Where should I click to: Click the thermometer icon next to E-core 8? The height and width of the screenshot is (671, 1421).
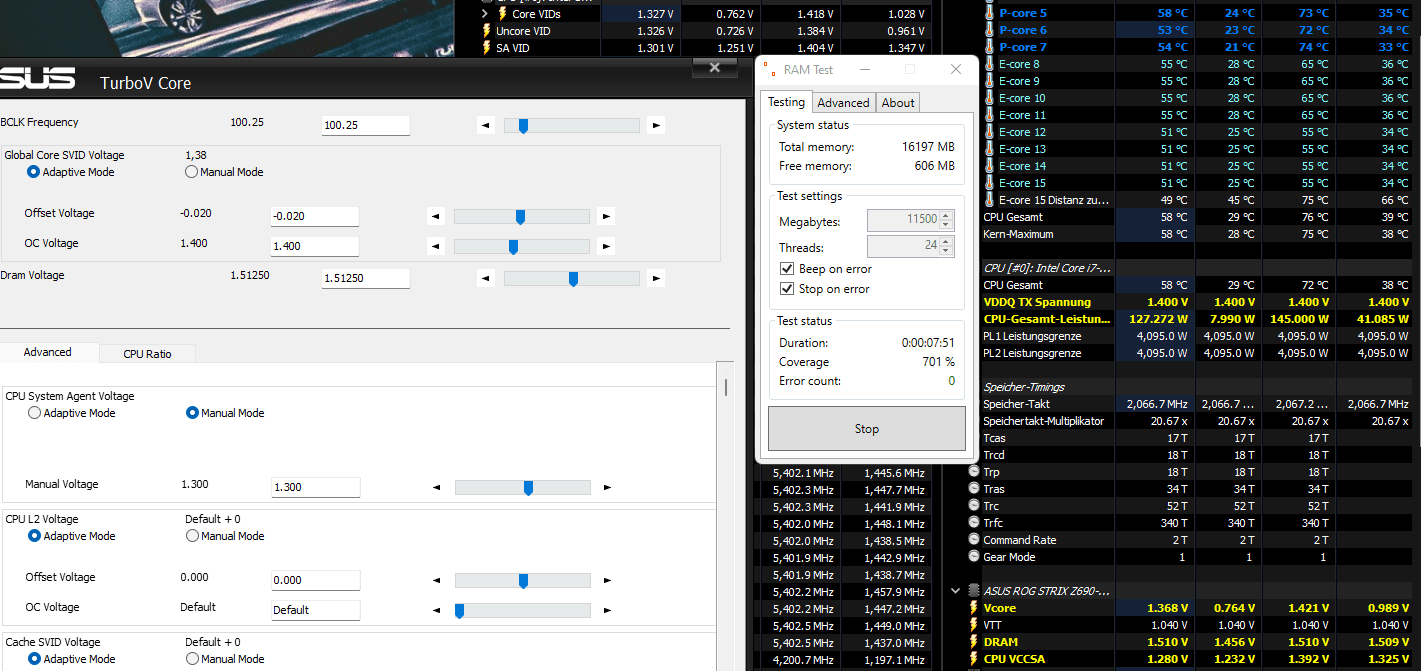[989, 64]
